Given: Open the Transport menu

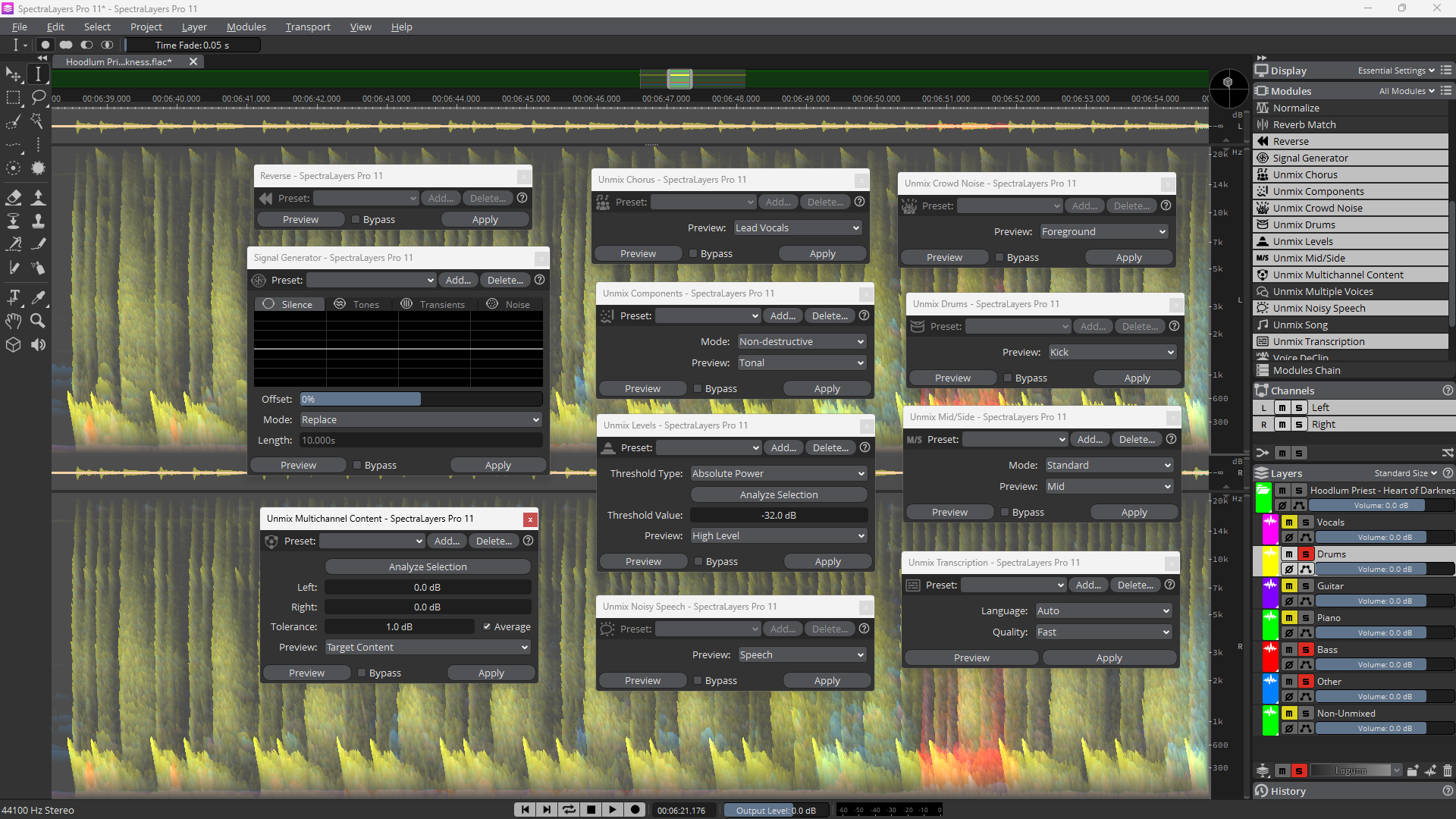Looking at the screenshot, I should tap(308, 27).
